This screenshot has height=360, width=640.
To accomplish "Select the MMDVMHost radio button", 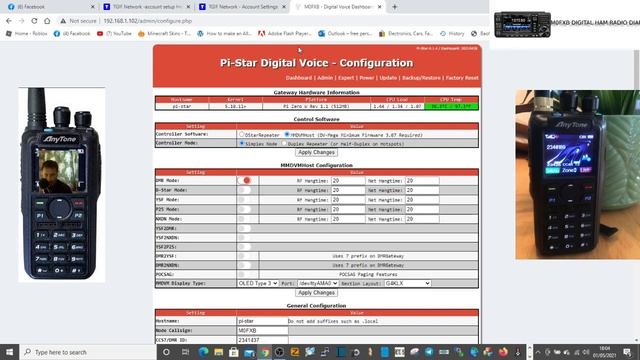I will click(287, 134).
